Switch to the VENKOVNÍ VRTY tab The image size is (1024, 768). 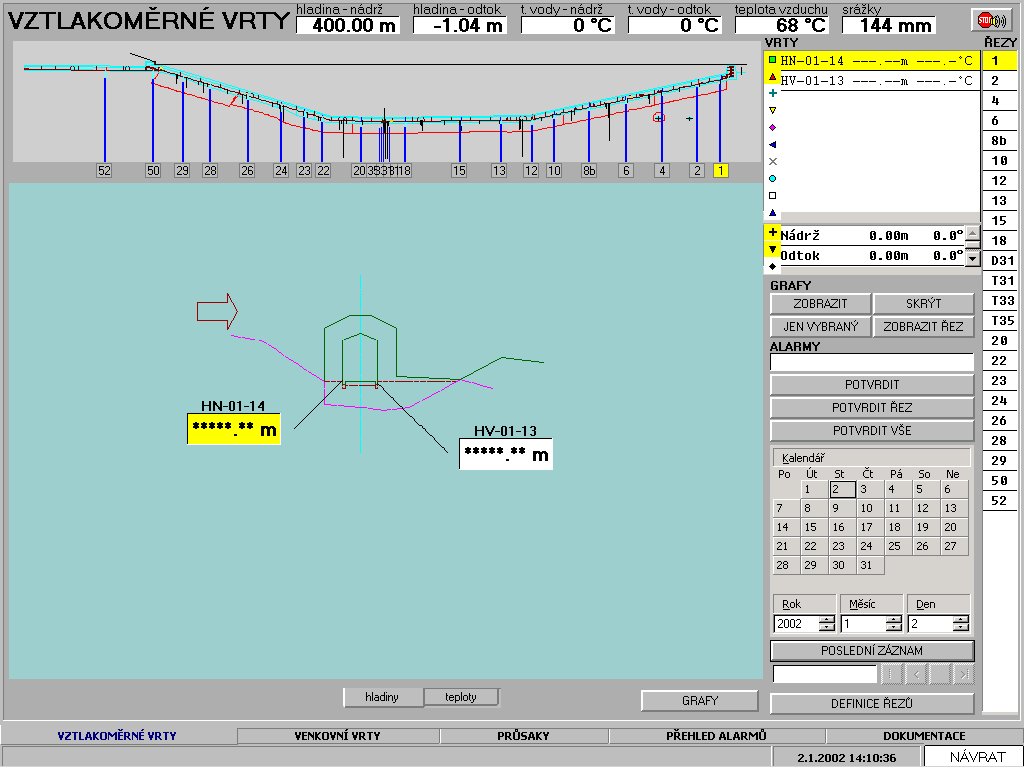337,736
